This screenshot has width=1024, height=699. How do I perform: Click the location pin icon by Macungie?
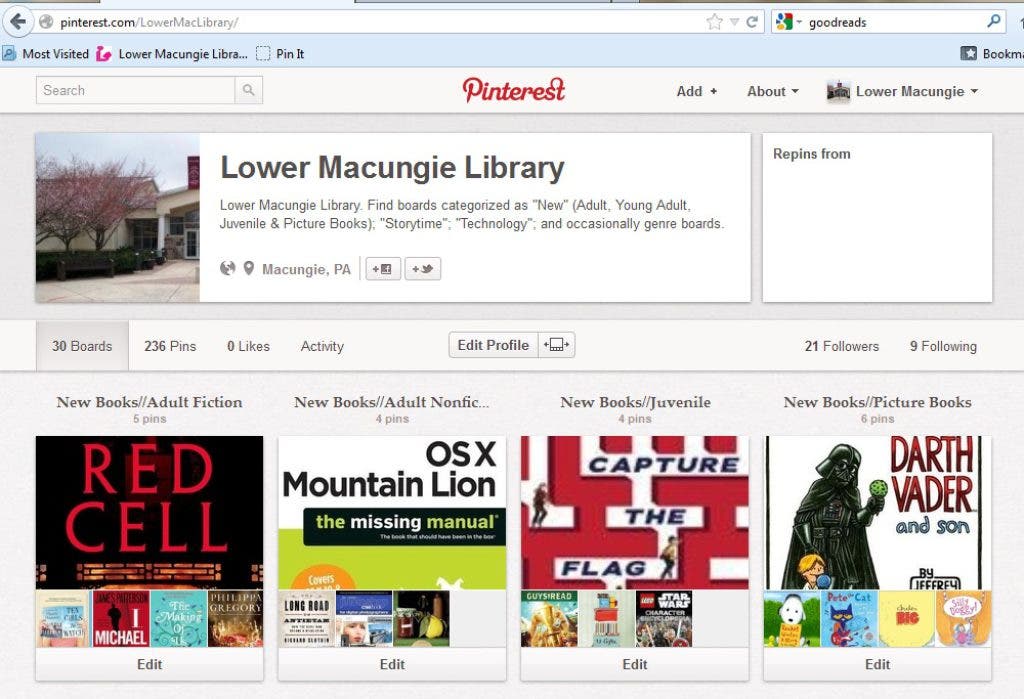pyautogui.click(x=249, y=268)
